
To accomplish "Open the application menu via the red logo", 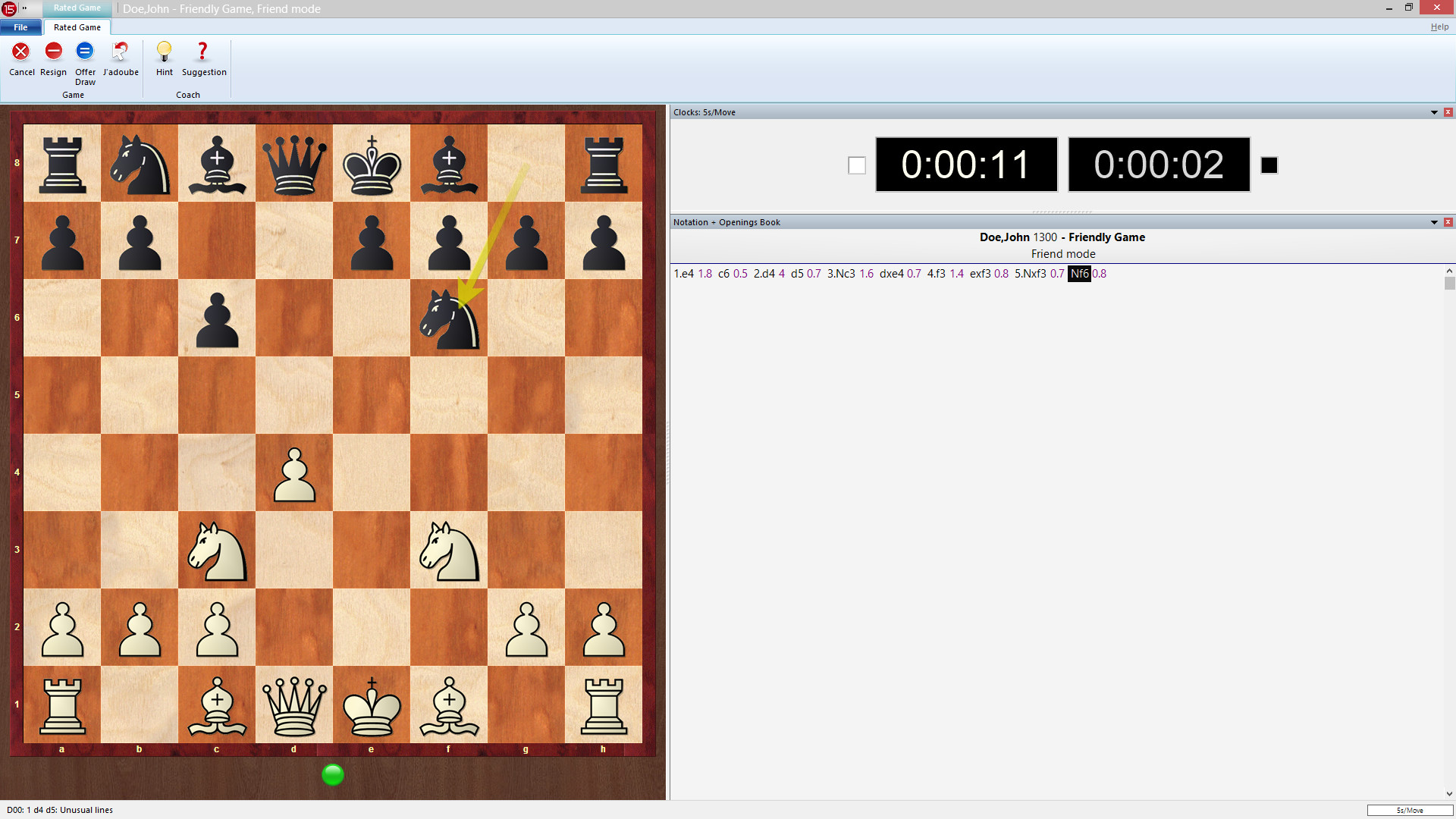I will pos(9,8).
